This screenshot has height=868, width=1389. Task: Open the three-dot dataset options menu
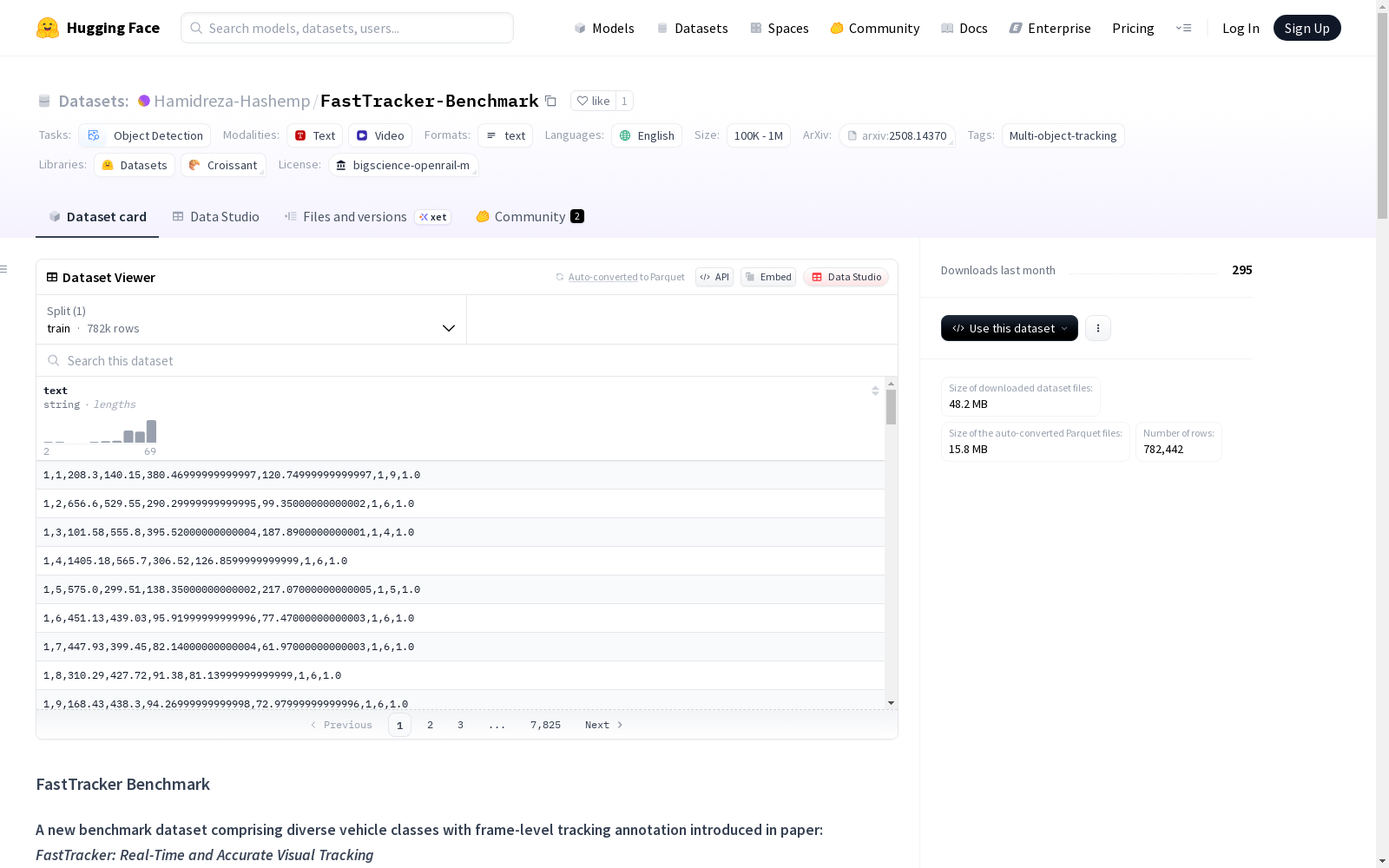click(x=1098, y=328)
